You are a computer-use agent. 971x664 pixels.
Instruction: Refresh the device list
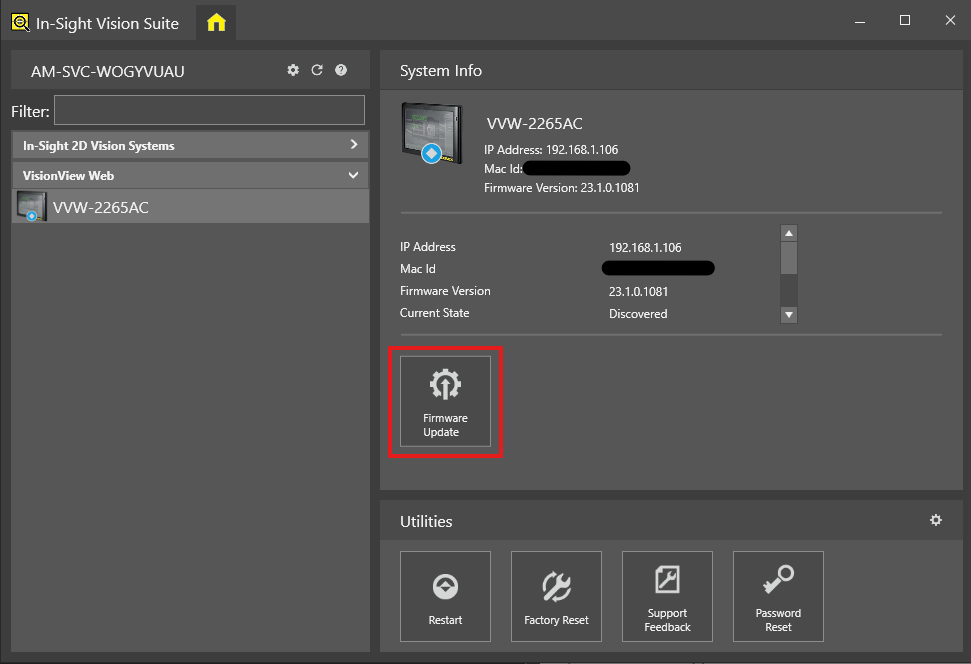pyautogui.click(x=317, y=70)
